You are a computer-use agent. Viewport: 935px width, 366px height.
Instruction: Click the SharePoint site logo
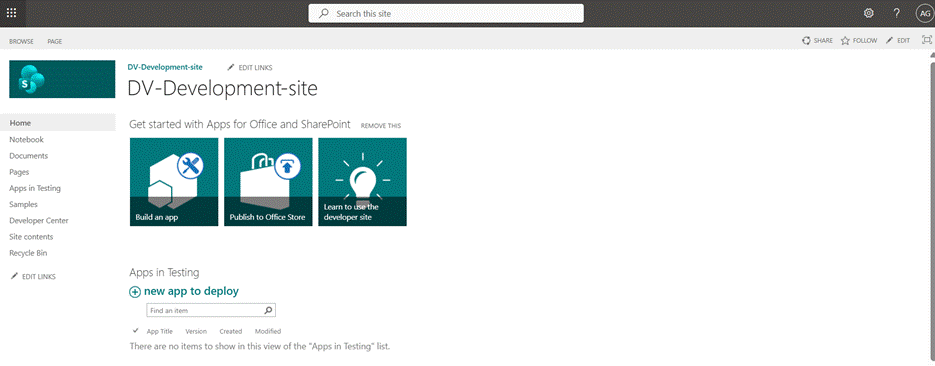pyautogui.click(x=62, y=79)
